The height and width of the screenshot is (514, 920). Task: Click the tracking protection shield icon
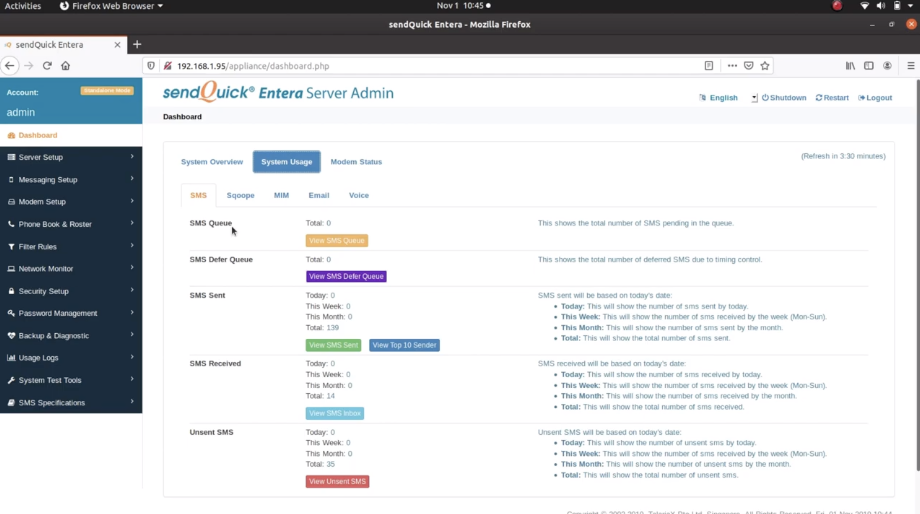pos(151,66)
